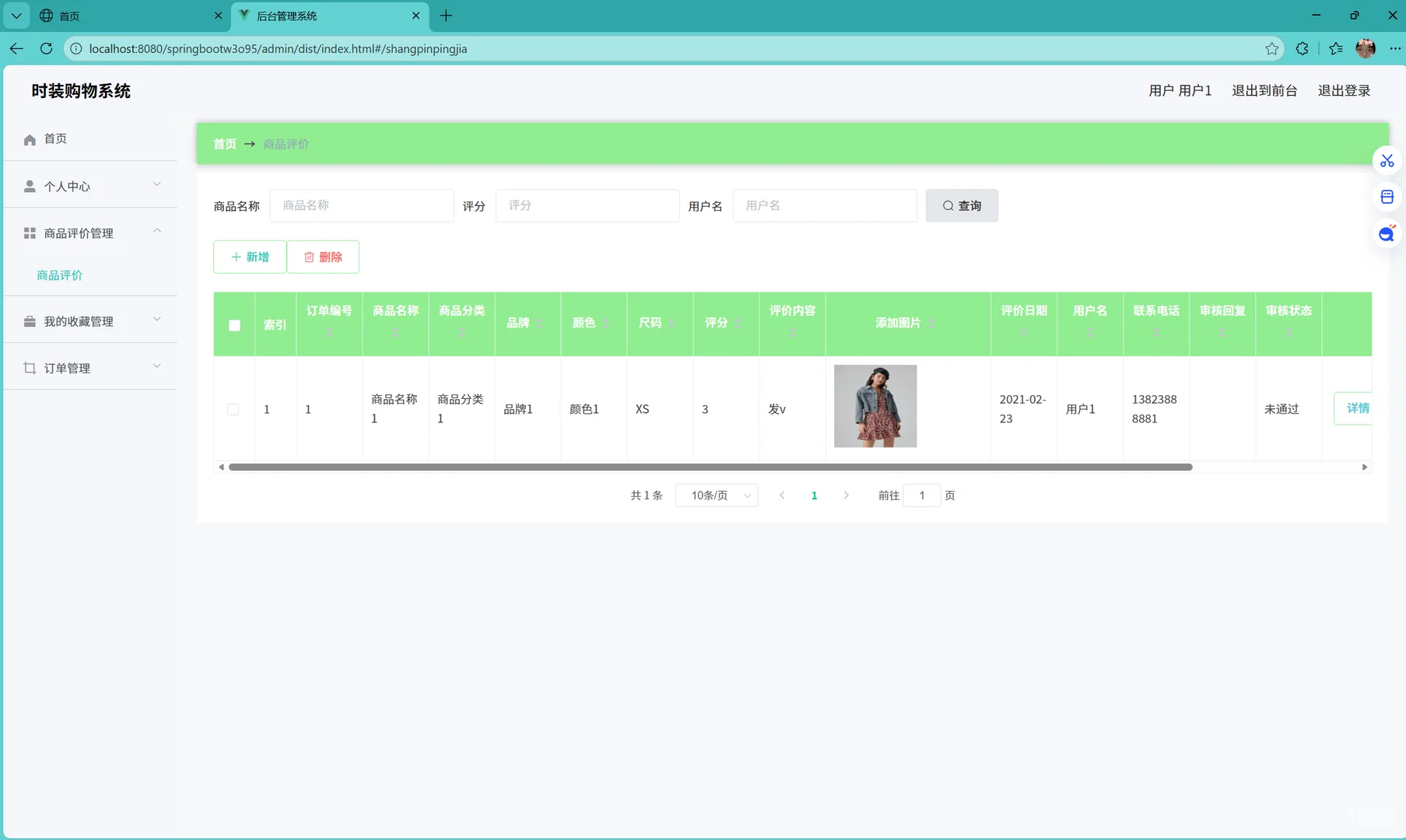Image resolution: width=1406 pixels, height=840 pixels.
Task: Click right arrow of table scrollbar
Action: pyautogui.click(x=1365, y=467)
